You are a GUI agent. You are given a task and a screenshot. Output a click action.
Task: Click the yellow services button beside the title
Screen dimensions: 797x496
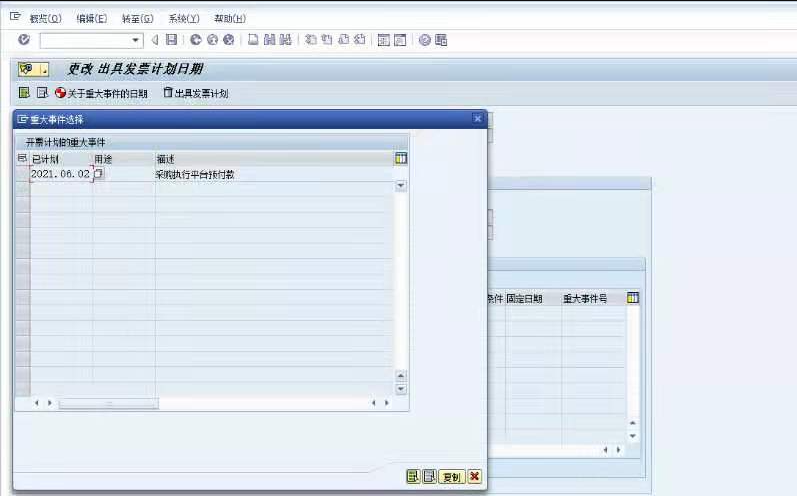click(x=34, y=69)
